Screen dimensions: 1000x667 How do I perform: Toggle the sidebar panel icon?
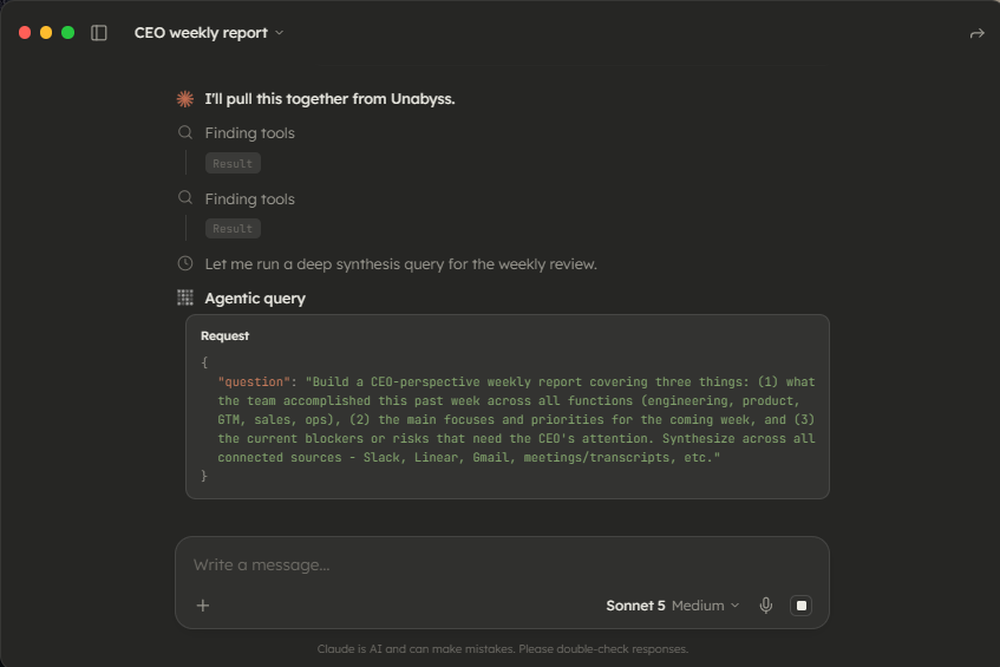pyautogui.click(x=99, y=33)
